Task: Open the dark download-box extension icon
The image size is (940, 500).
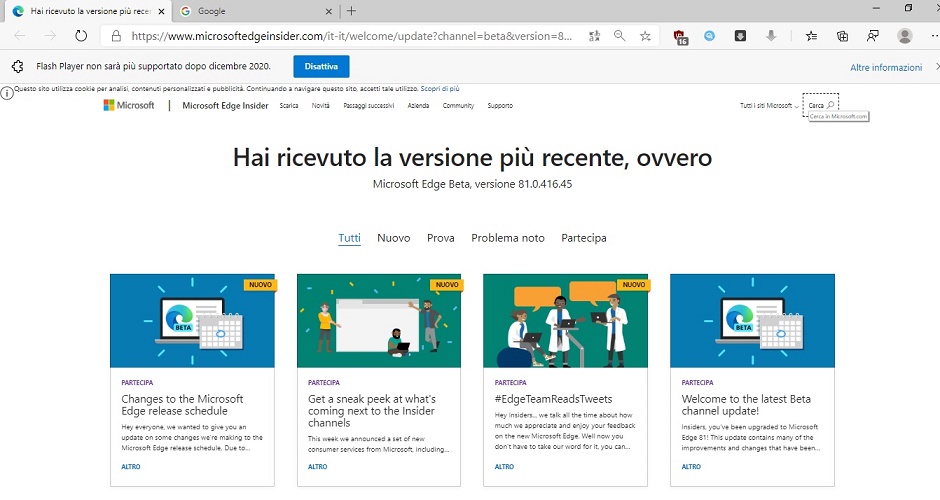Action: coord(740,36)
